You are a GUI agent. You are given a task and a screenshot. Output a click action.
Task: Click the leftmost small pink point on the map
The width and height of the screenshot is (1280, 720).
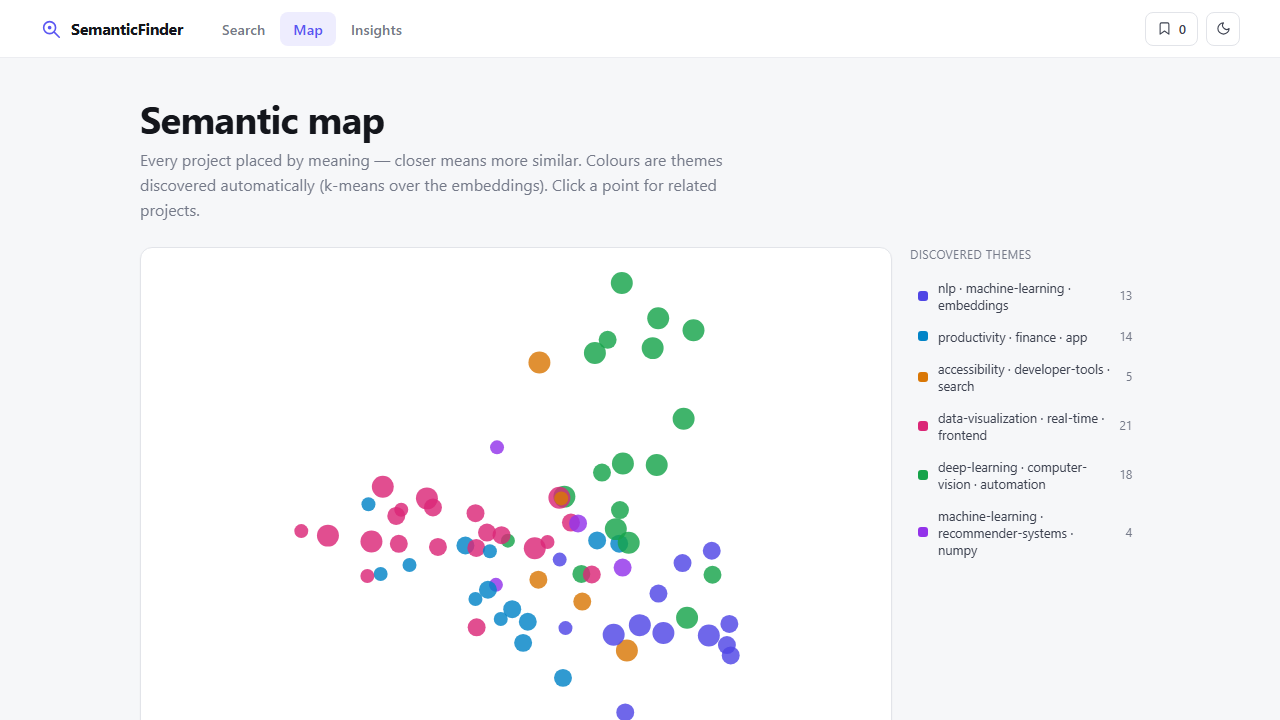point(301,531)
